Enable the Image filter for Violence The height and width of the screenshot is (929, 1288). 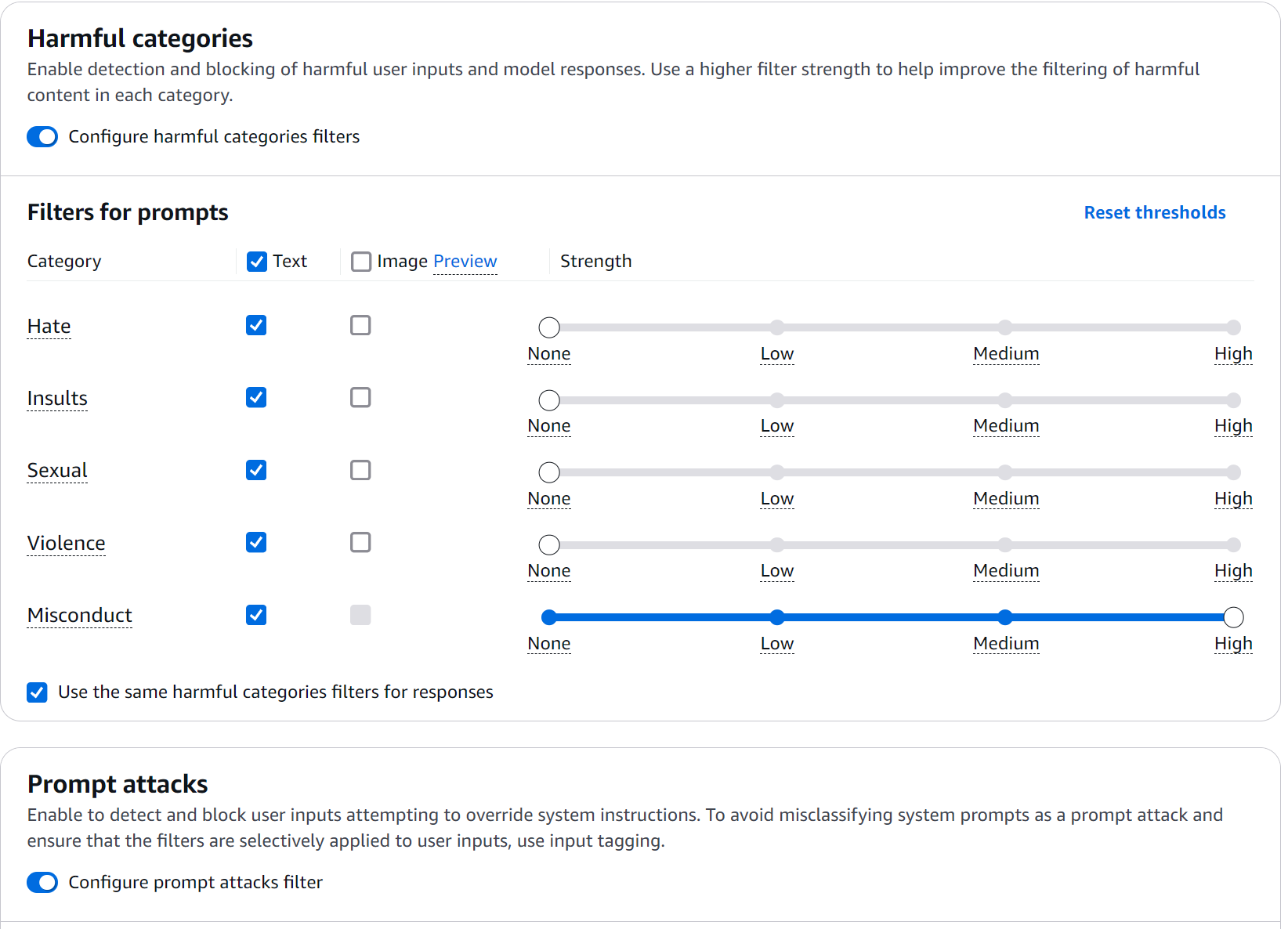pyautogui.click(x=360, y=542)
